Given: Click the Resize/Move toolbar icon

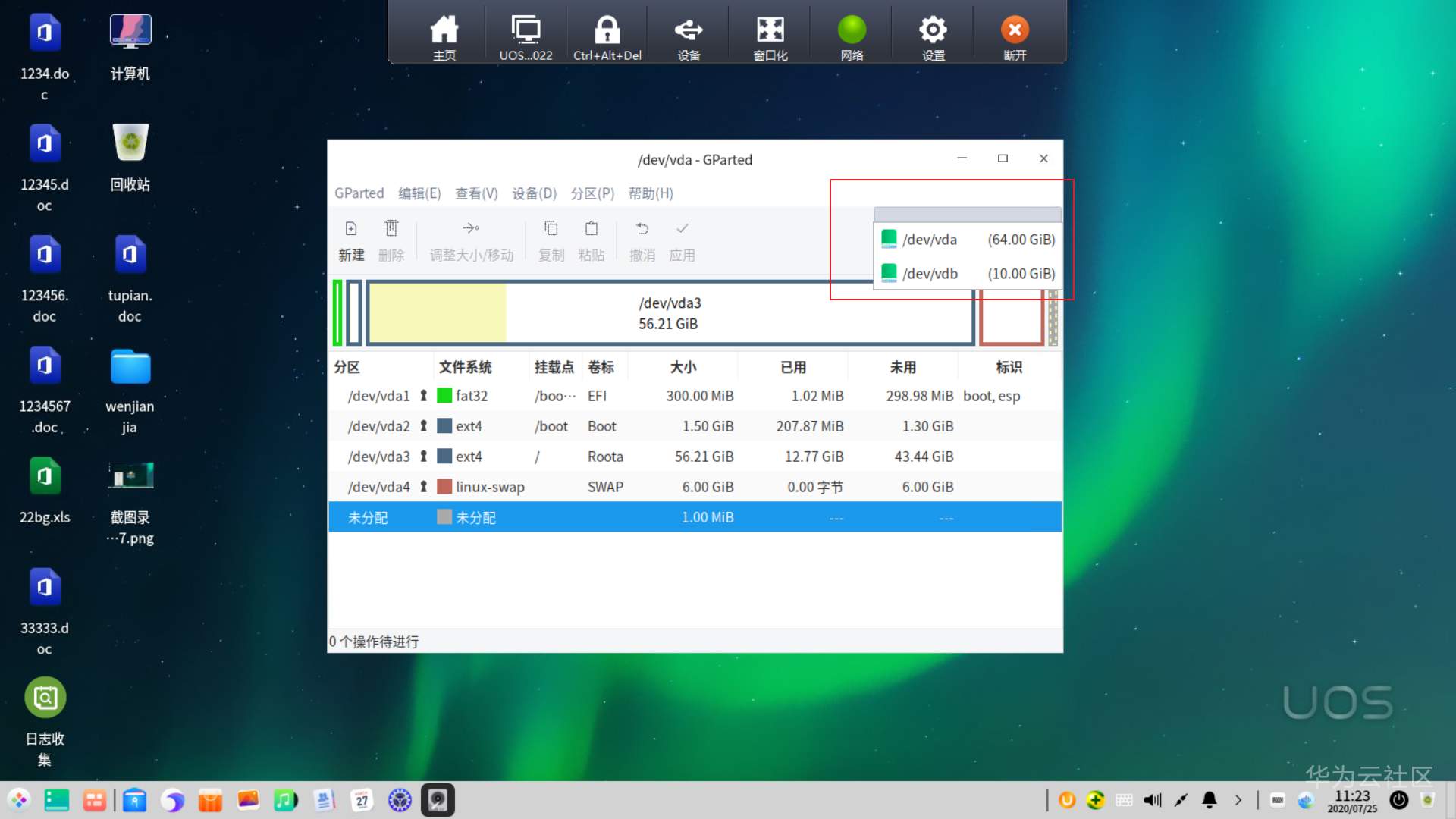Looking at the screenshot, I should (x=471, y=229).
